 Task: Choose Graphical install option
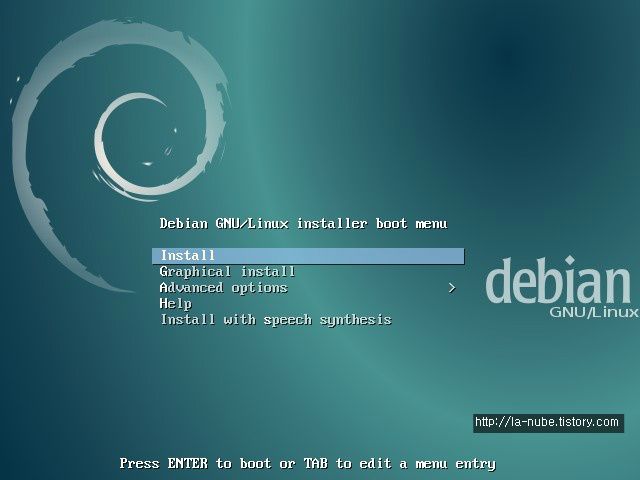click(x=227, y=272)
